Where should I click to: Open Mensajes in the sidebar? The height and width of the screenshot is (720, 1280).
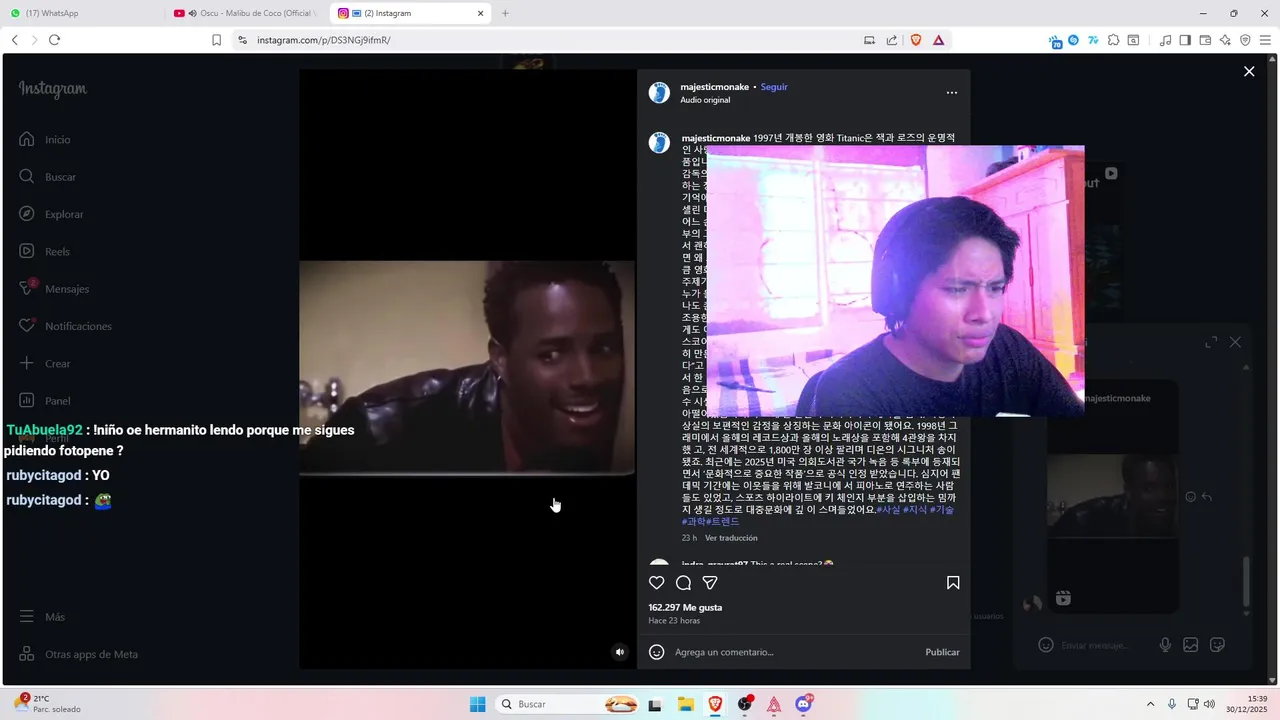tap(54, 289)
